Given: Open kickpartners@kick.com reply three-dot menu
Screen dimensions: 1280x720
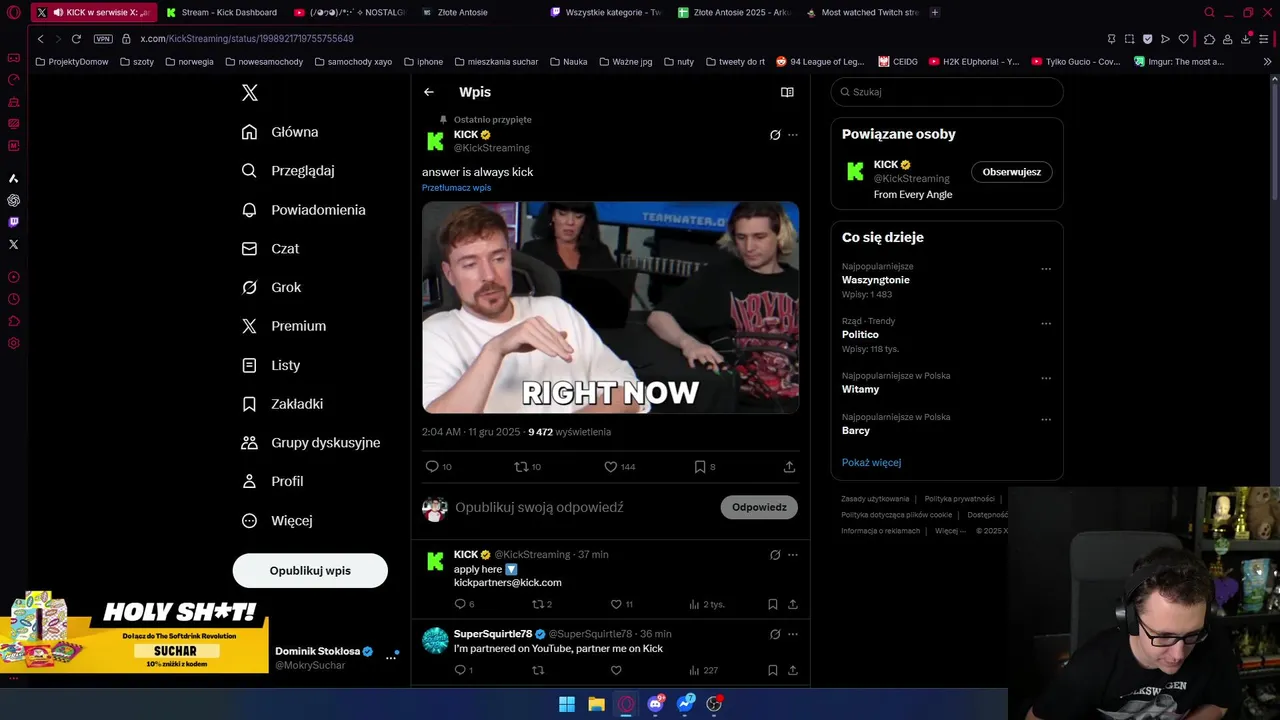Looking at the screenshot, I should tap(793, 555).
